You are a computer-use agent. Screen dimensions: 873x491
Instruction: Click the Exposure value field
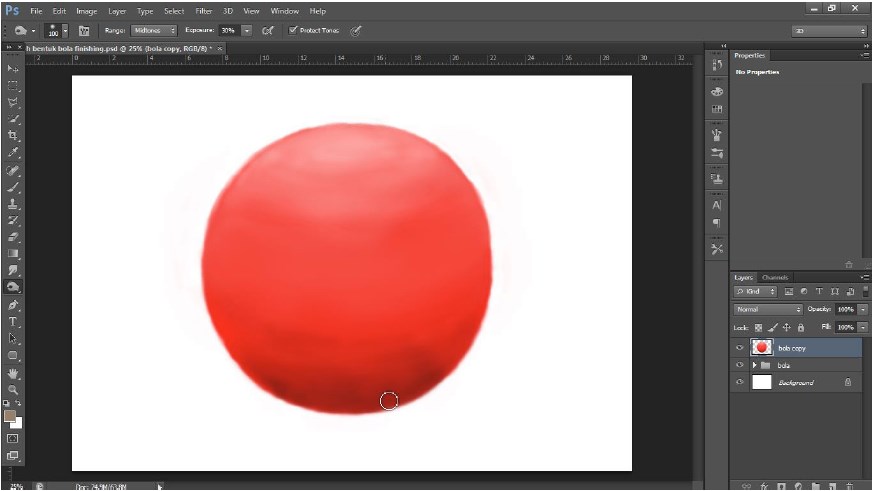(228, 31)
